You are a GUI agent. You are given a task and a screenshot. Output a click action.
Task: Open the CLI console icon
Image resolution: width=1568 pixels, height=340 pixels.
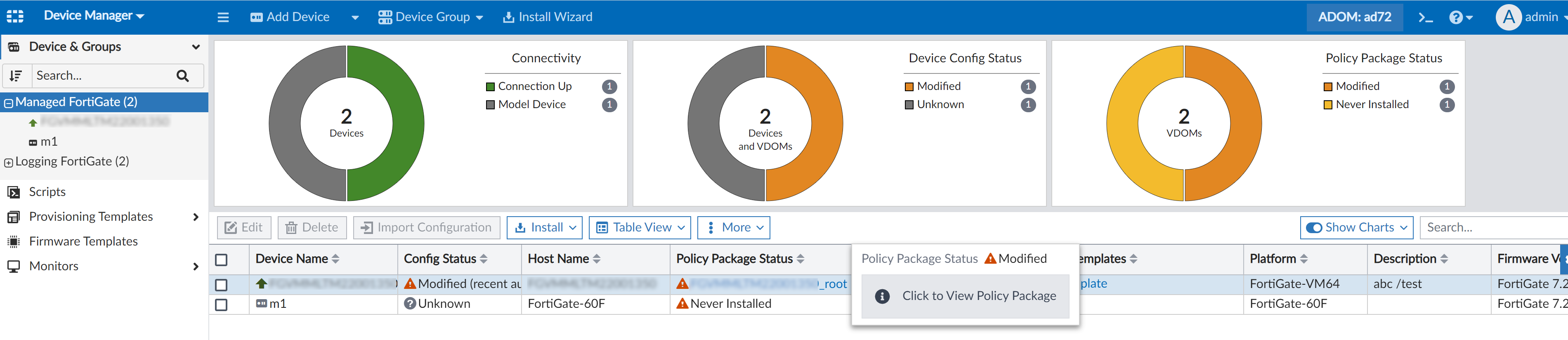[1425, 17]
